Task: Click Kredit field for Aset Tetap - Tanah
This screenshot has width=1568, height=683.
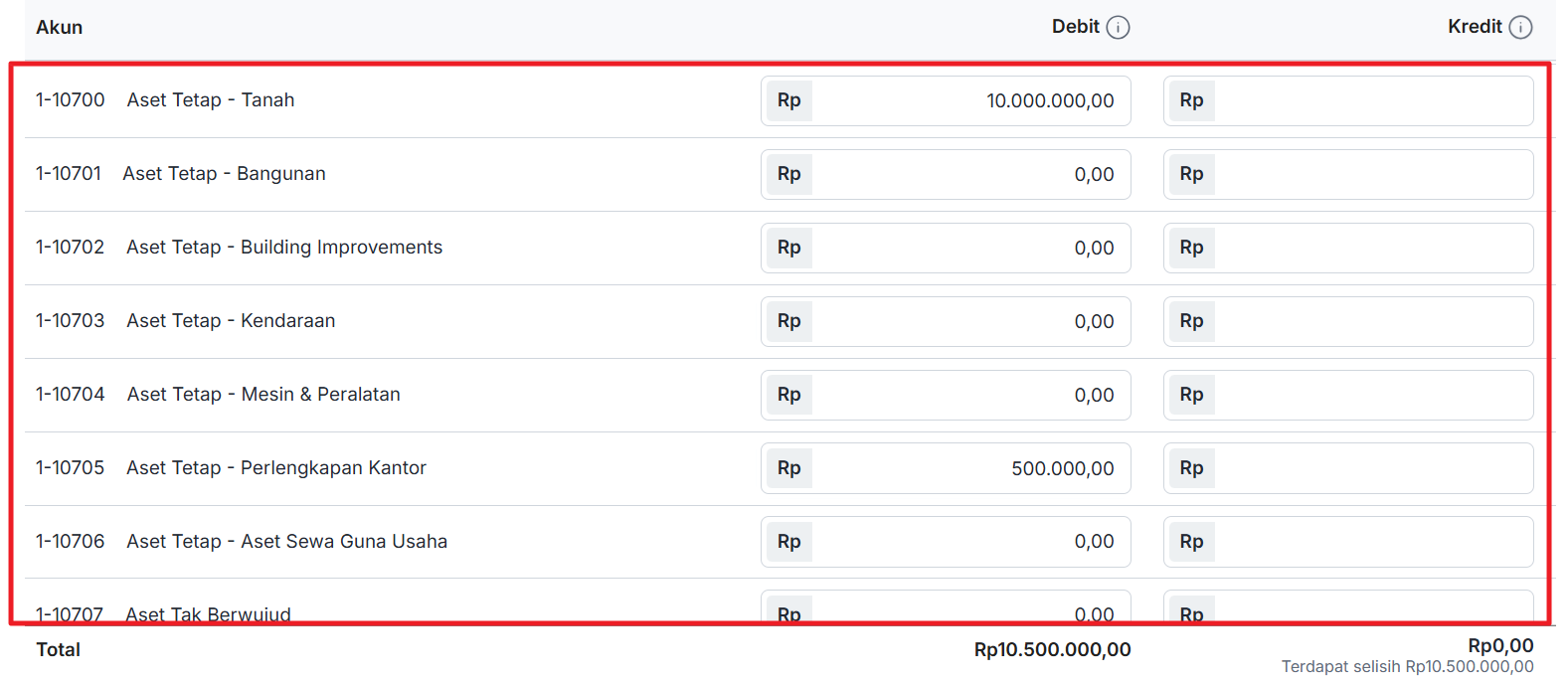Action: [x=1372, y=100]
